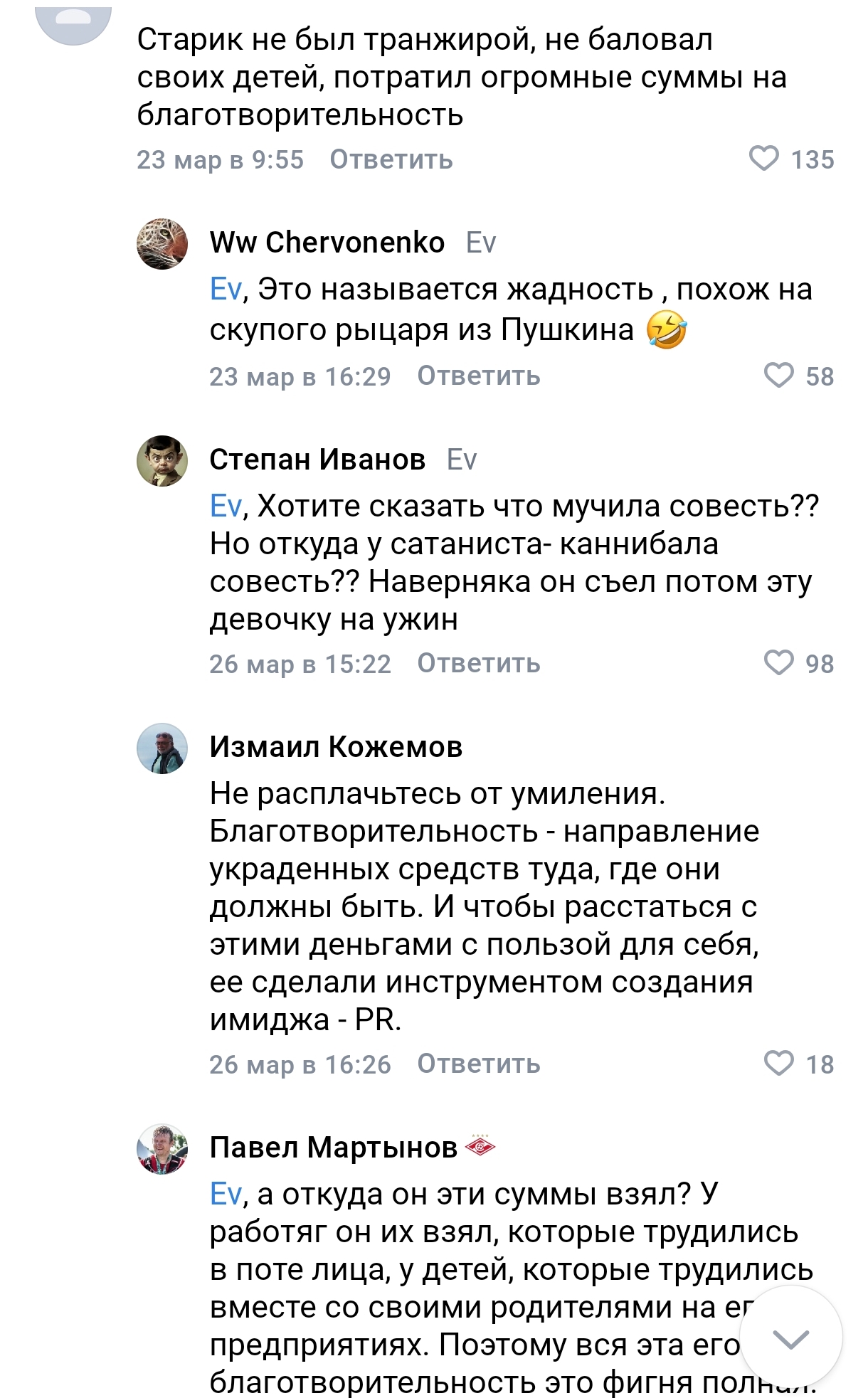The image size is (868, 1398).
Task: Open Измаил Кожемов's avatar picture
Action: click(x=162, y=748)
